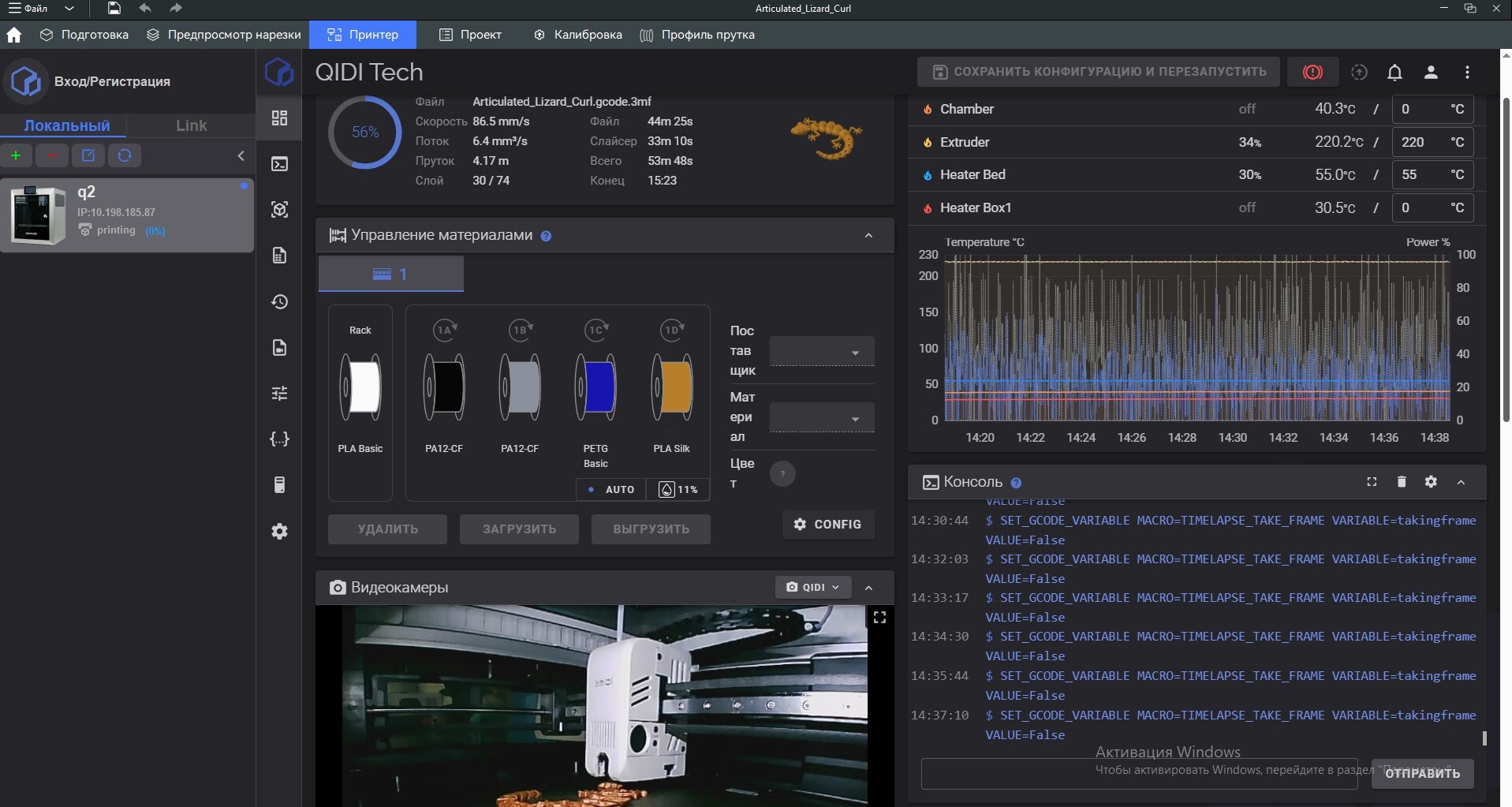The height and width of the screenshot is (807, 1512).
Task: Select the 1C PETG Basic slot
Action: (x=595, y=387)
